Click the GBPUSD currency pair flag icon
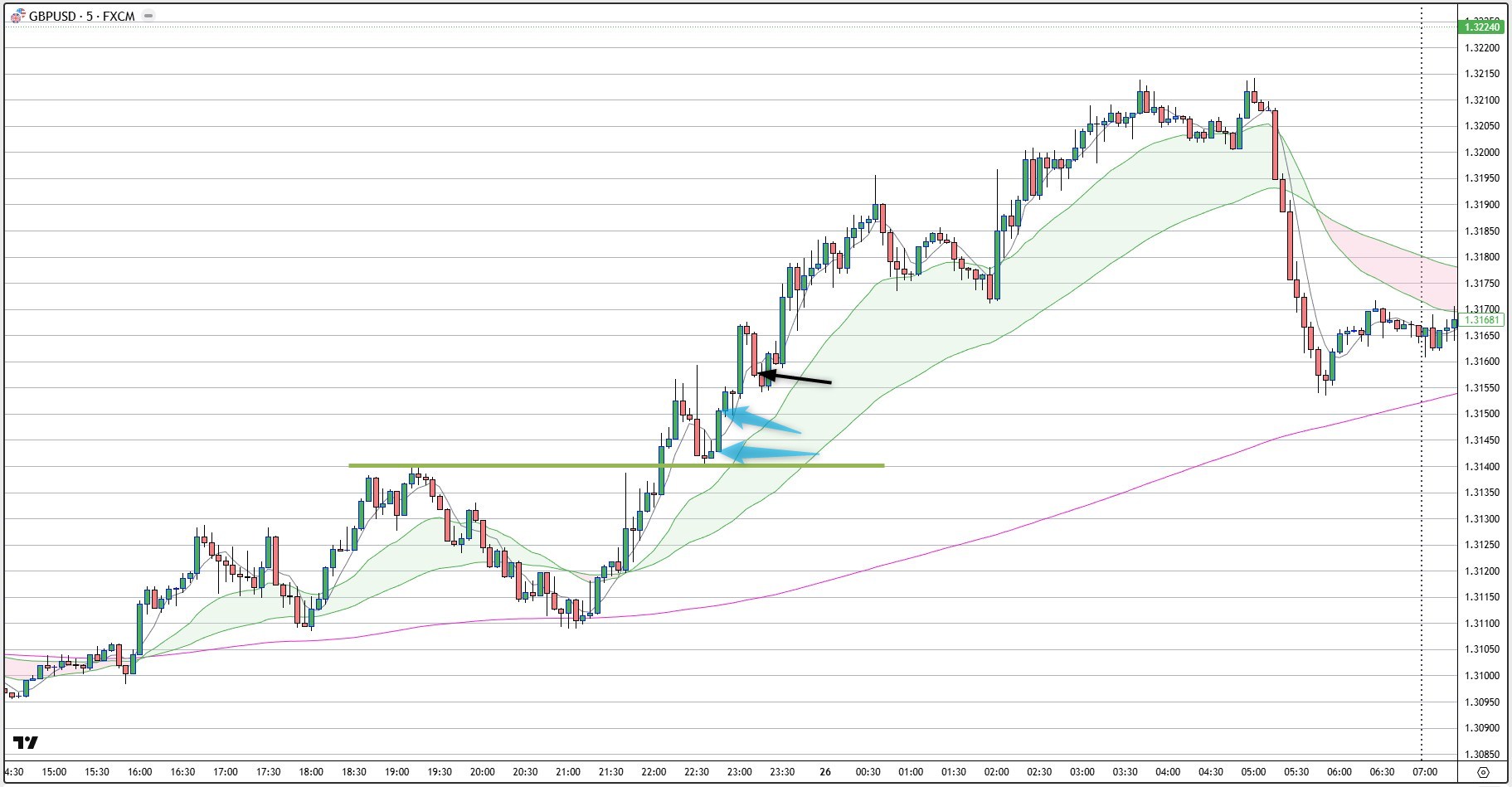The image size is (1512, 787). pos(17,14)
